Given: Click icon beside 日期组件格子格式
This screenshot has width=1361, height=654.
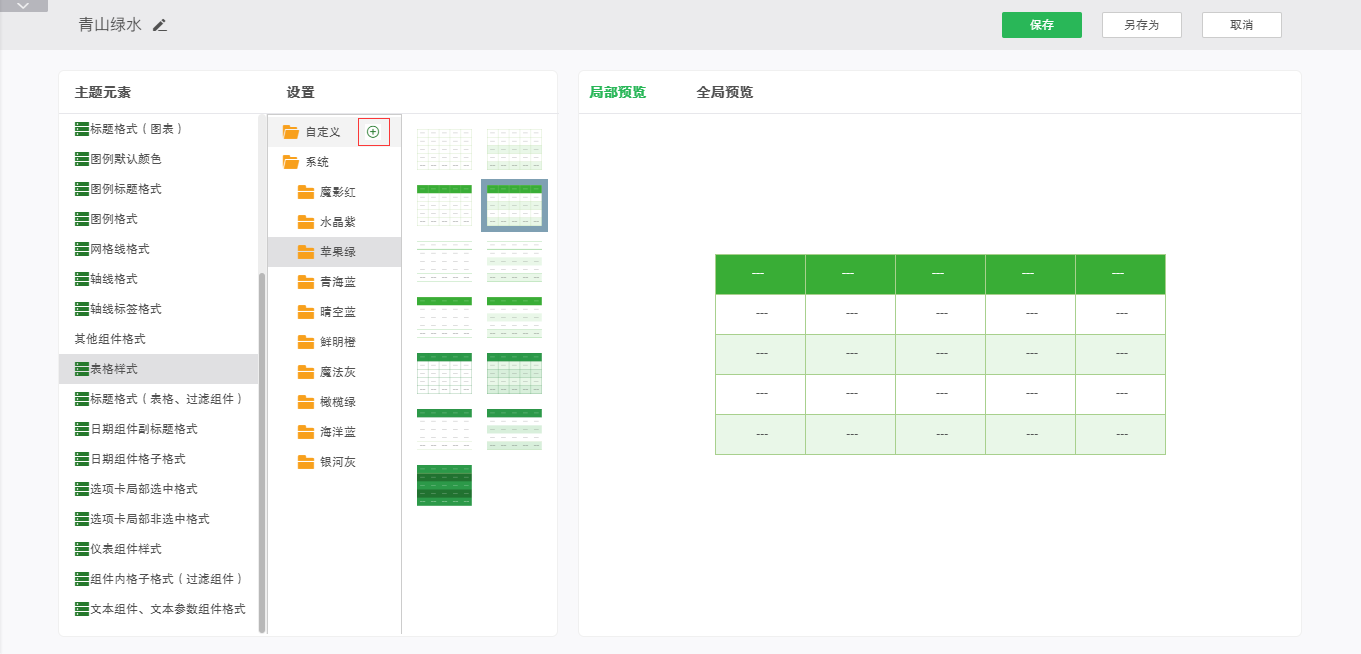Looking at the screenshot, I should click(x=82, y=459).
